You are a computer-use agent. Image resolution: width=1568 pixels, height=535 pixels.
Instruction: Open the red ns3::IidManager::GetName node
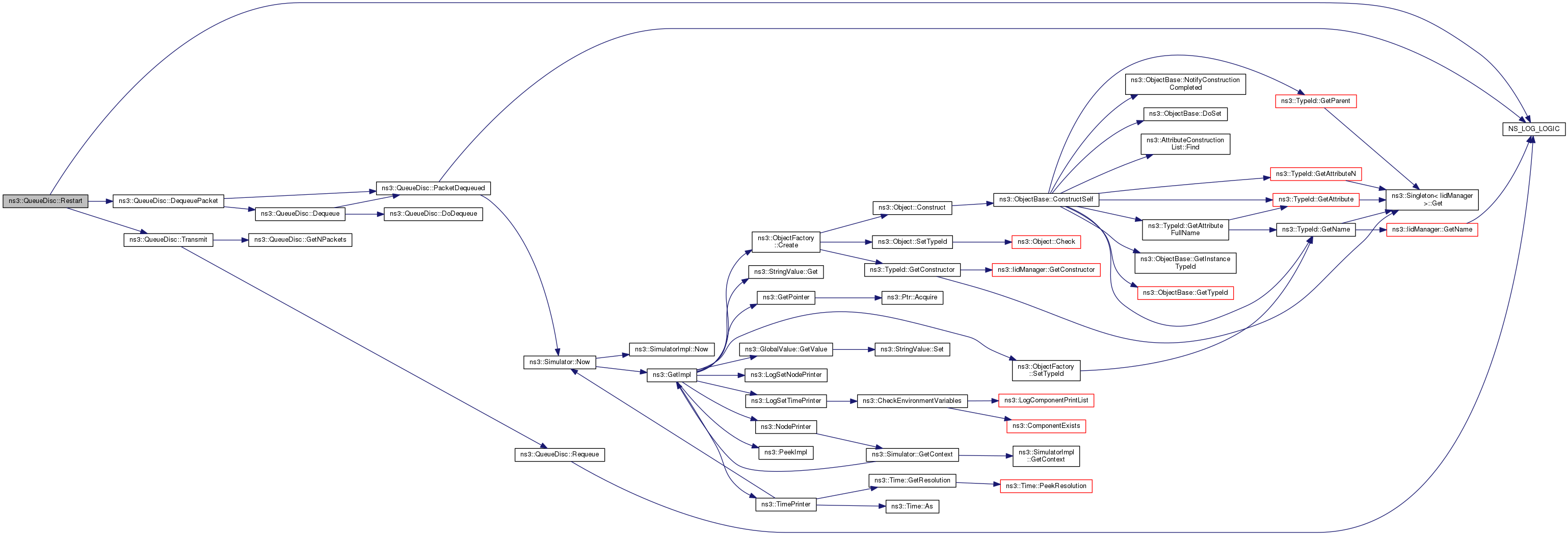point(1431,230)
